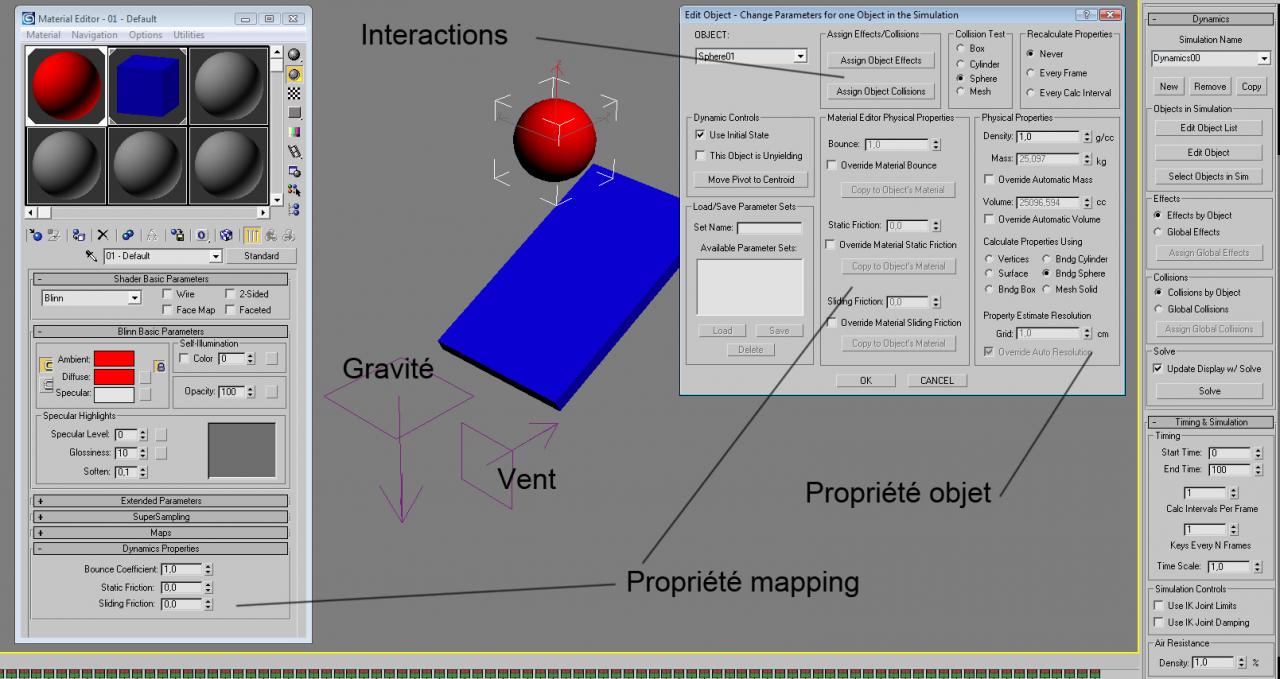The width and height of the screenshot is (1280, 679).
Task: Open the Utilities menu
Action: (189, 35)
